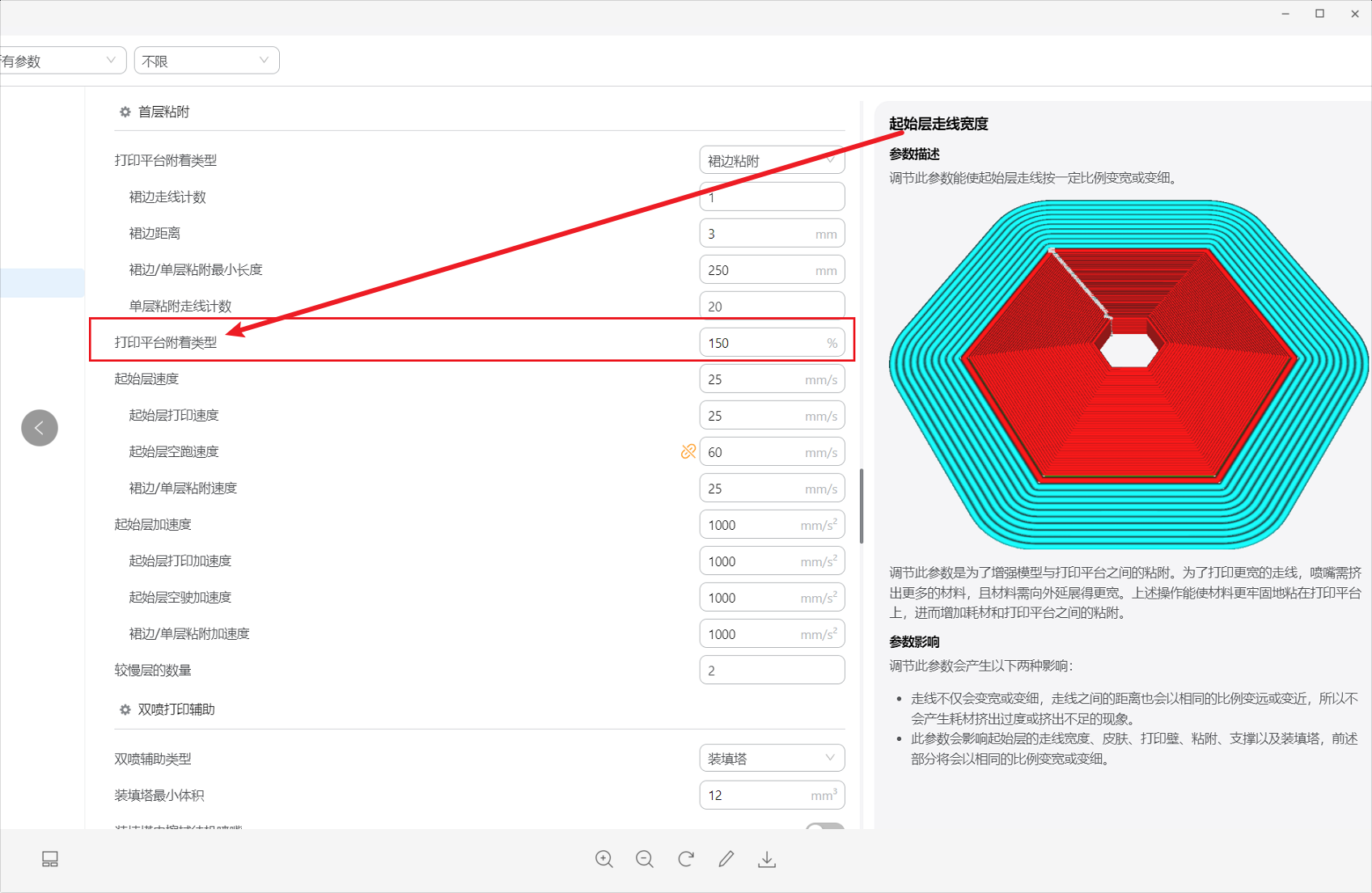Screen dimensions: 1372x893
Task: Select the pencil edit icon in bottom toolbar
Action: point(726,859)
